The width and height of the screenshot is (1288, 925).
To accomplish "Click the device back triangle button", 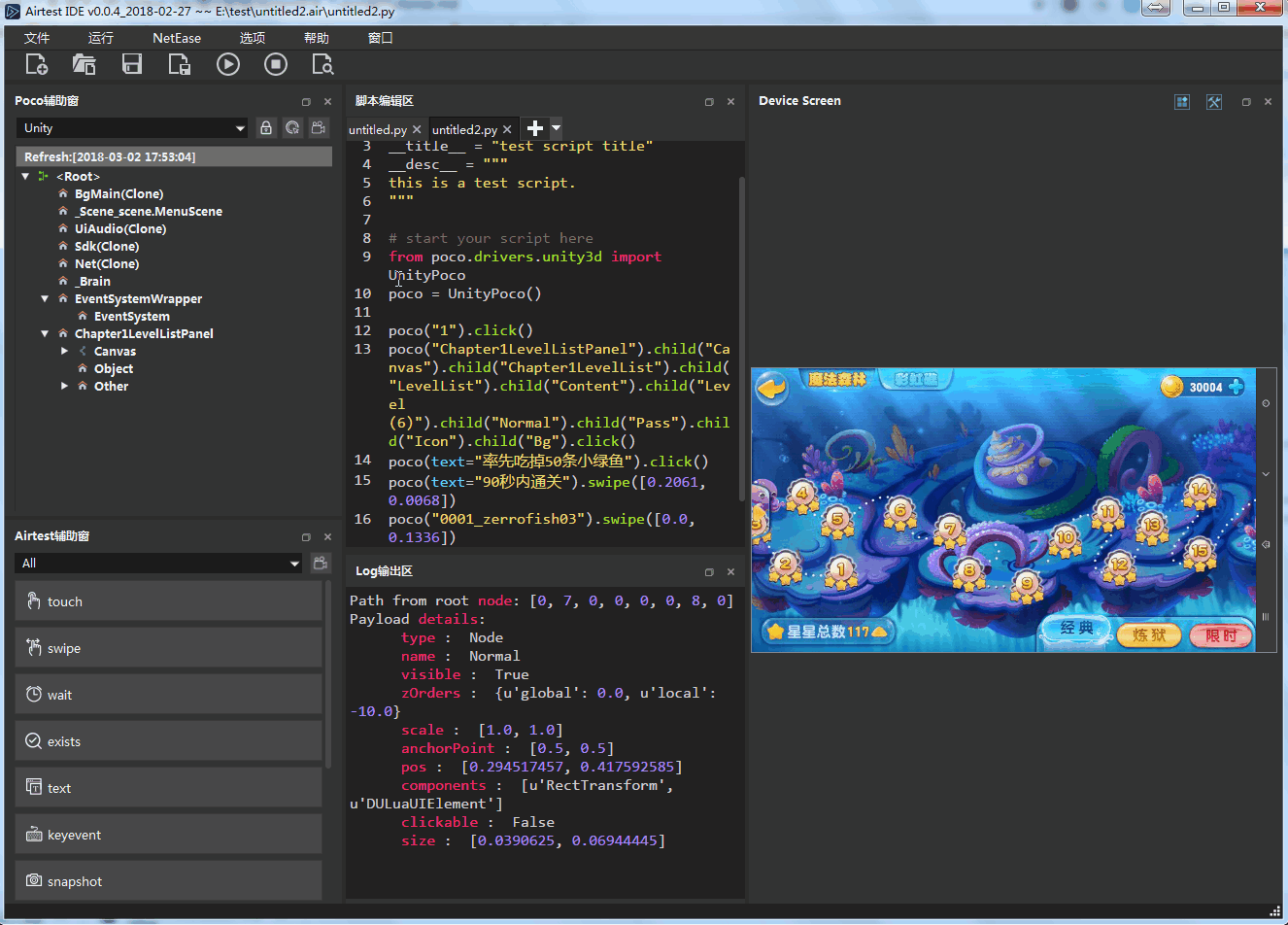I will (x=1266, y=545).
